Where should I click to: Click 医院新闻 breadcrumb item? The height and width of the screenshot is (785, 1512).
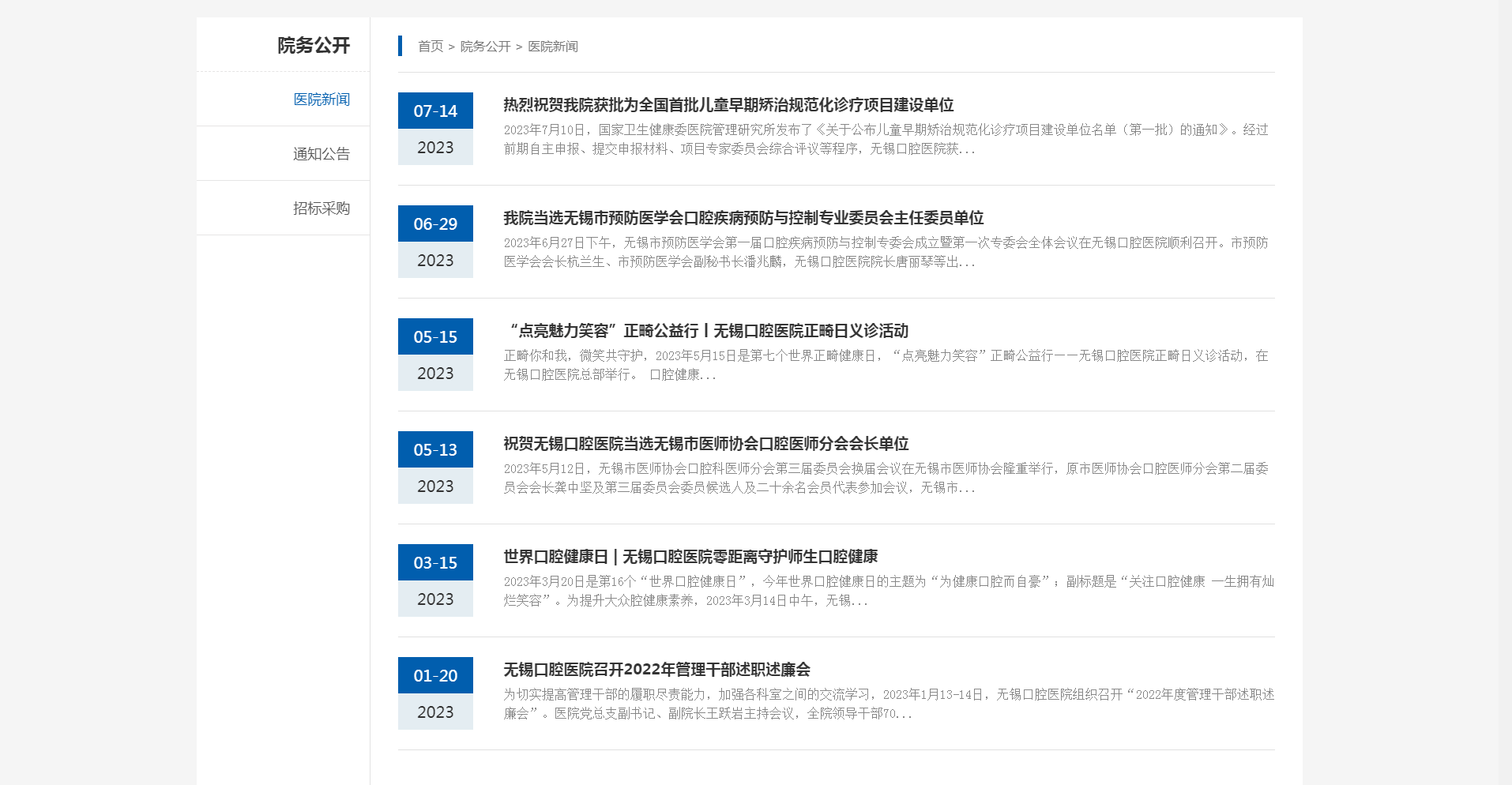tap(552, 47)
